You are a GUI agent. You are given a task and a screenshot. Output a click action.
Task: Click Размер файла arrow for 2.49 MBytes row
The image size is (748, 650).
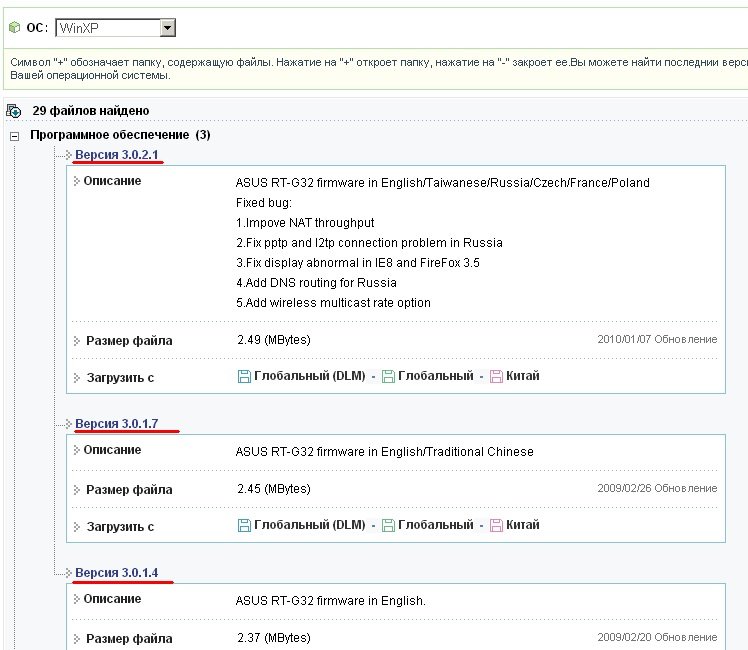(x=76, y=340)
